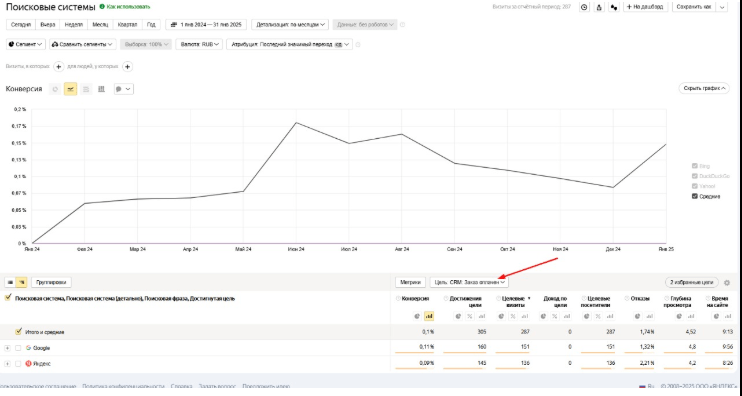Open Детализация: по месяцам dropdown

tap(291, 25)
